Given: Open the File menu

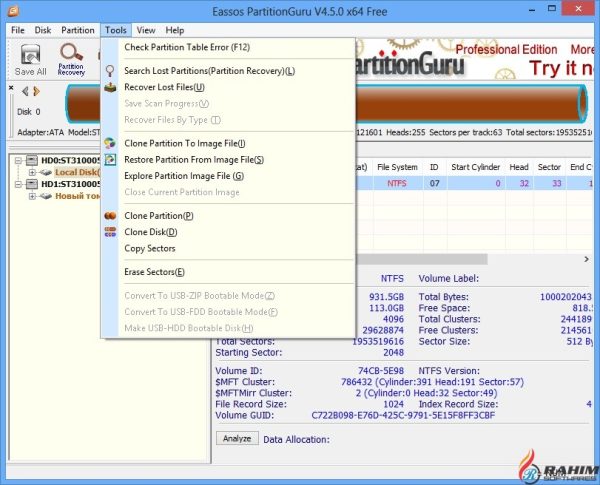Looking at the screenshot, I should click(18, 30).
